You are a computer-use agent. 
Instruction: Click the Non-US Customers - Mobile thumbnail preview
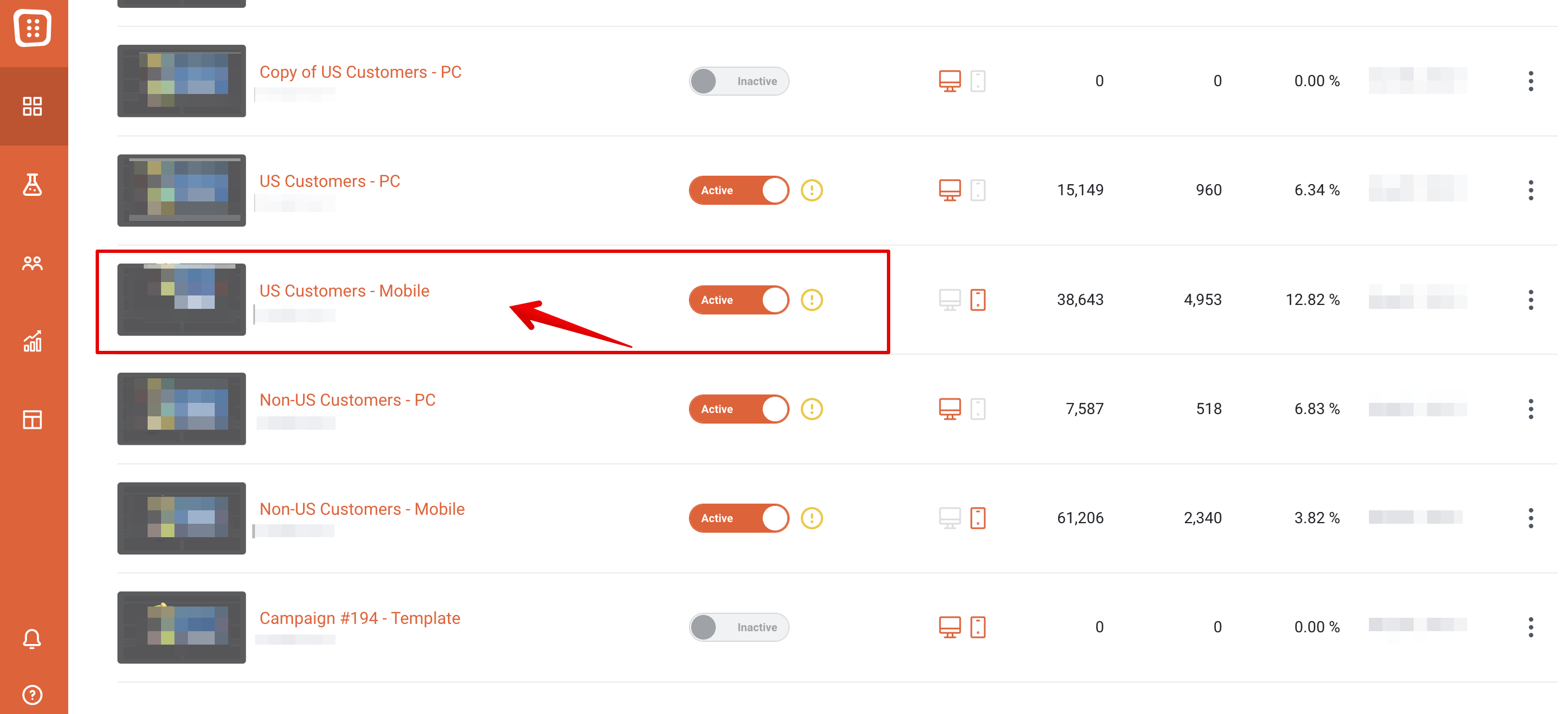point(181,518)
